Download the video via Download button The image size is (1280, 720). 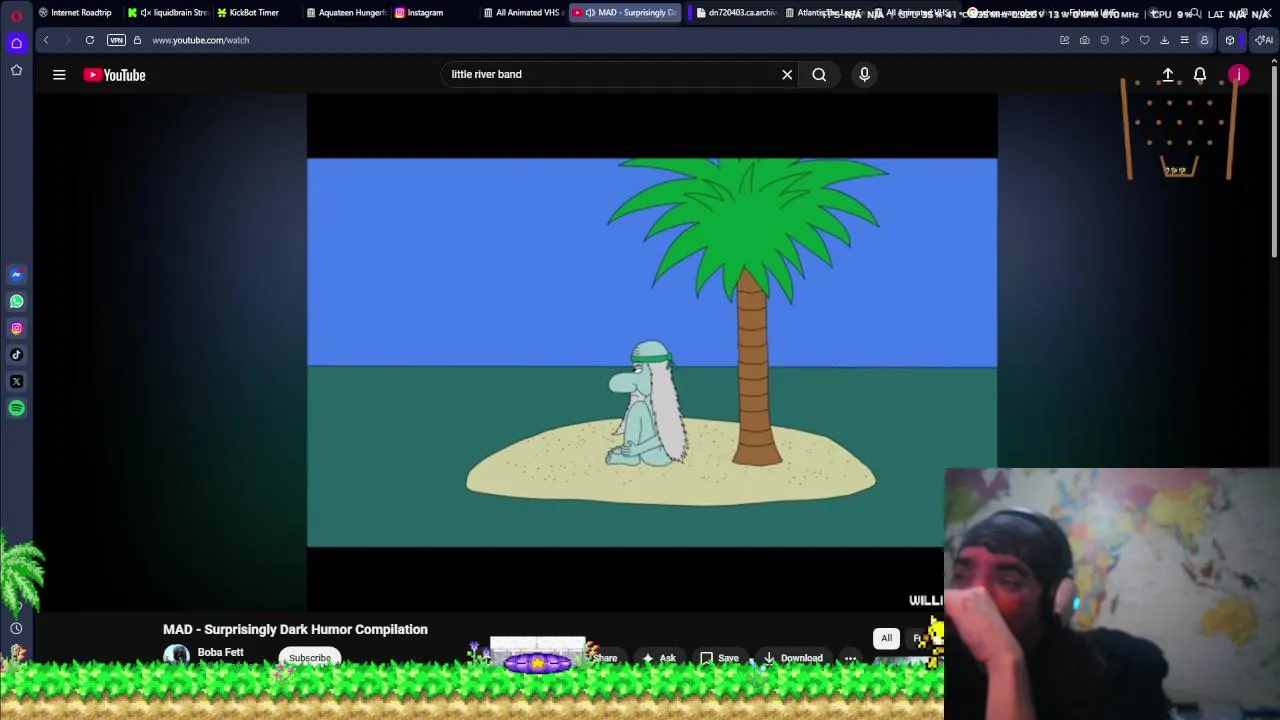click(x=792, y=658)
